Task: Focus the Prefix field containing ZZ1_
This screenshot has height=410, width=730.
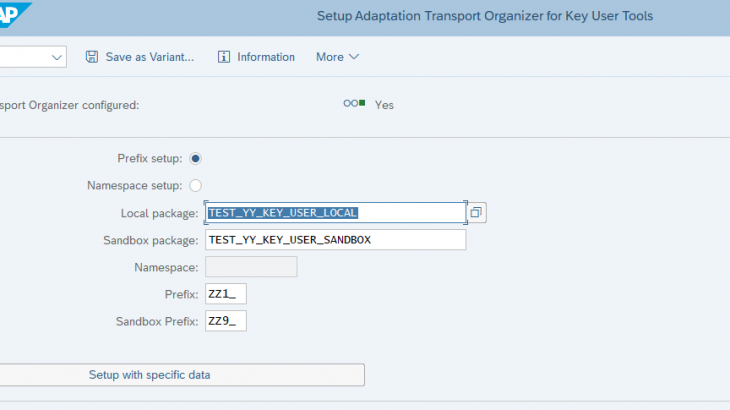Action: pyautogui.click(x=226, y=294)
